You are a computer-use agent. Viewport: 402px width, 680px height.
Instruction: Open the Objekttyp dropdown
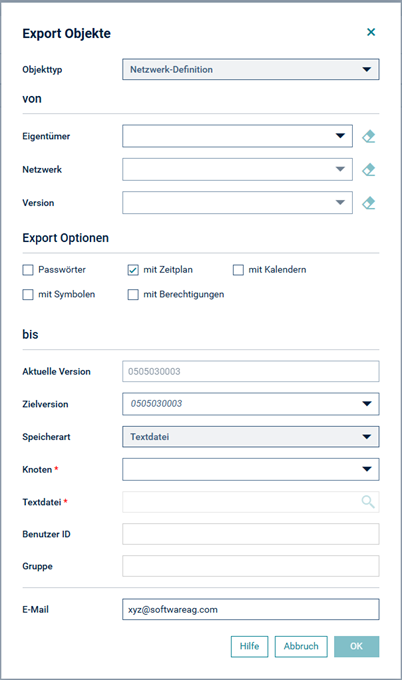coord(251,69)
